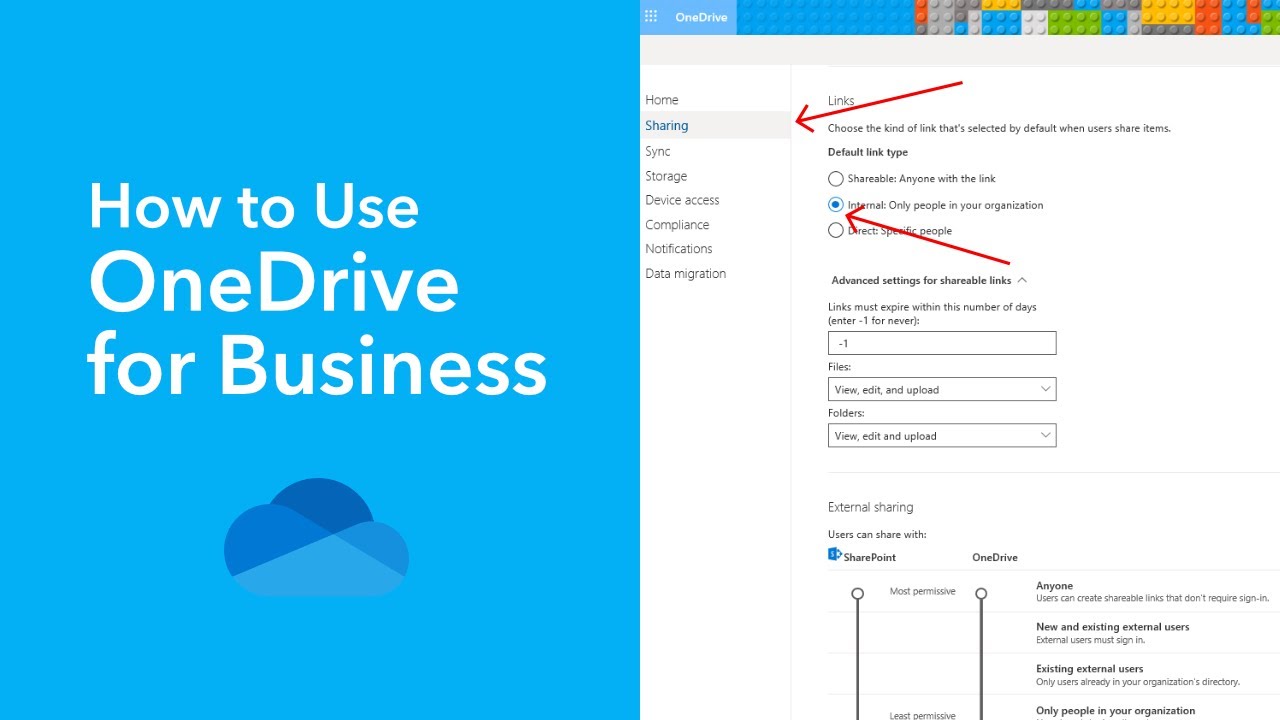1280x720 pixels.
Task: Click the OneDrive cloud logo
Action: [x=316, y=537]
